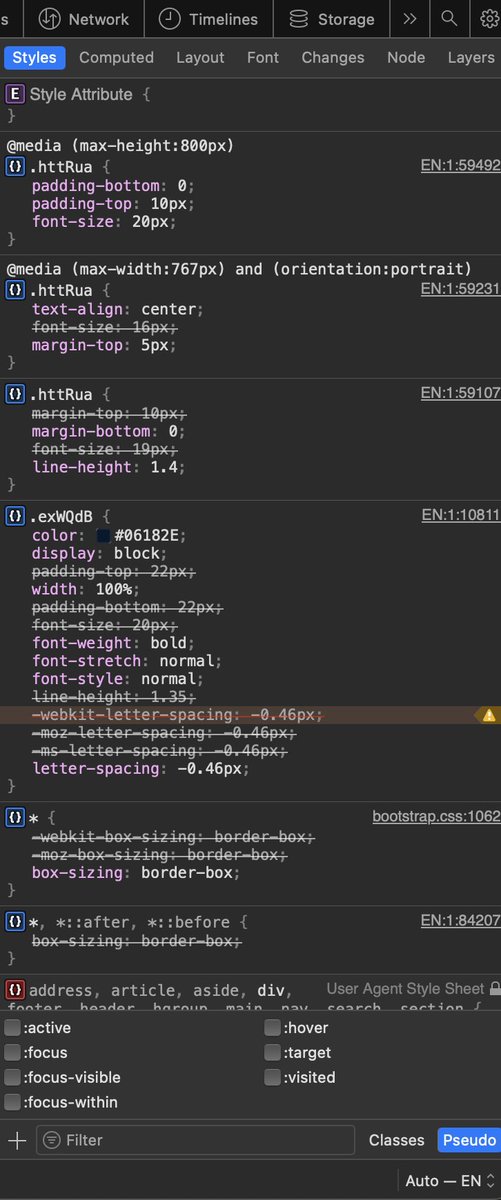Click the Classes button
Image resolution: width=501 pixels, height=1200 pixels.
397,1140
